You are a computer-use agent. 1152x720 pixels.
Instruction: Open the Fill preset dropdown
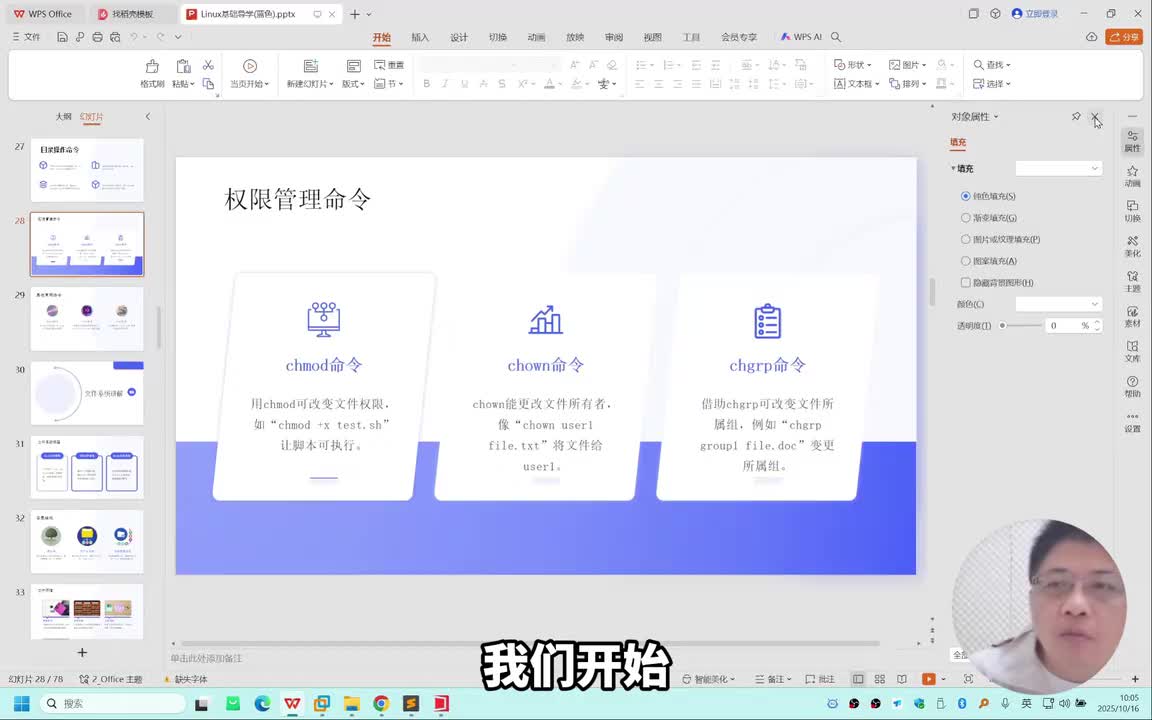coord(1059,168)
